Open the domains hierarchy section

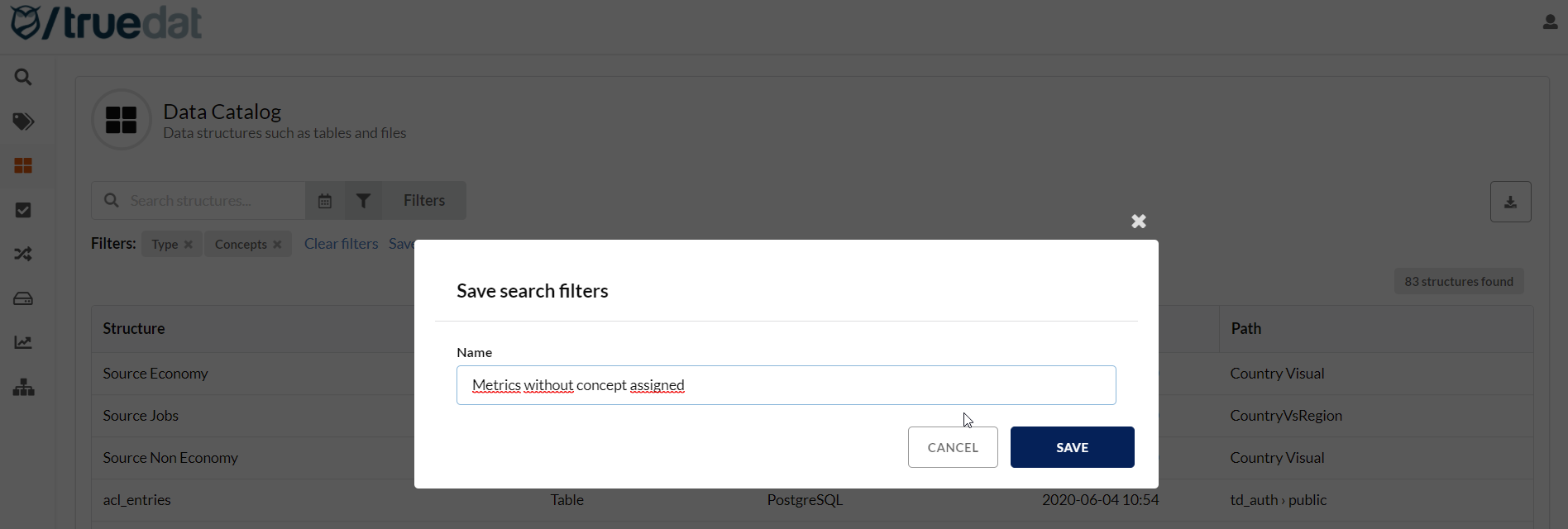[23, 386]
